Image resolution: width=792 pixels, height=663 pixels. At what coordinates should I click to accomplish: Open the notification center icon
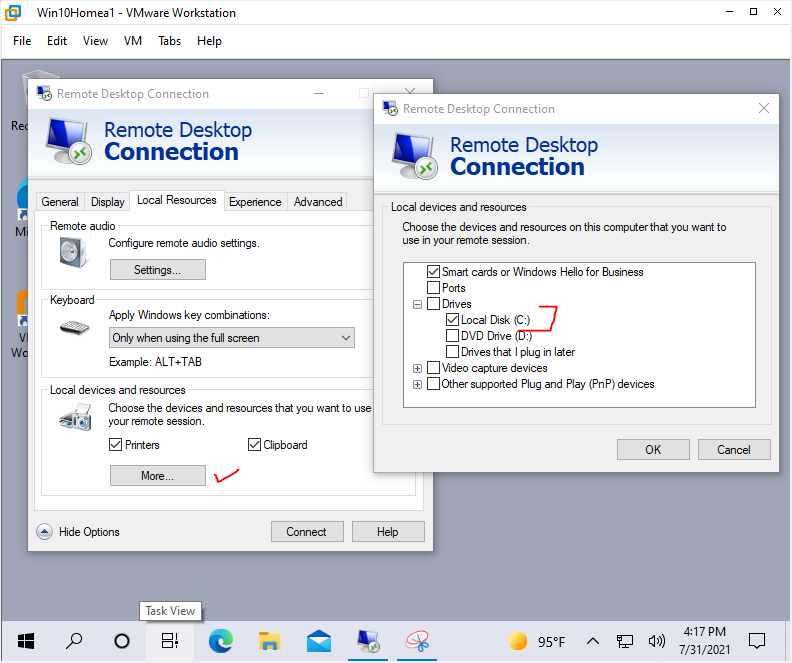pos(757,641)
